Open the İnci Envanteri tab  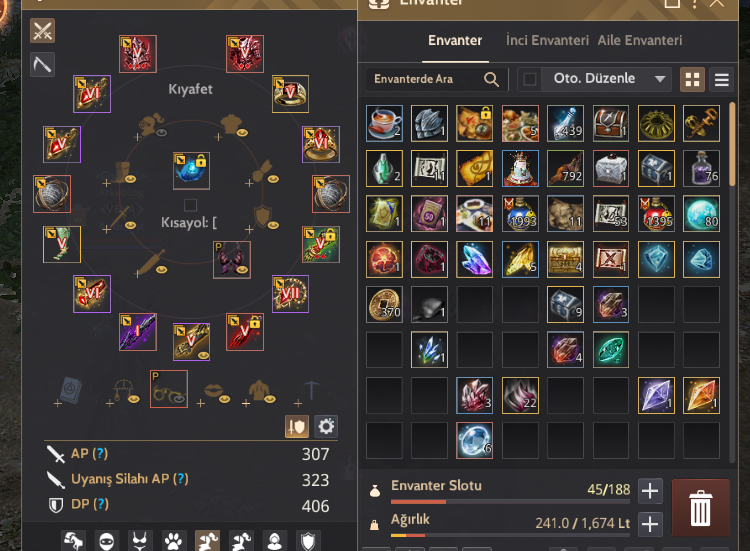point(547,40)
